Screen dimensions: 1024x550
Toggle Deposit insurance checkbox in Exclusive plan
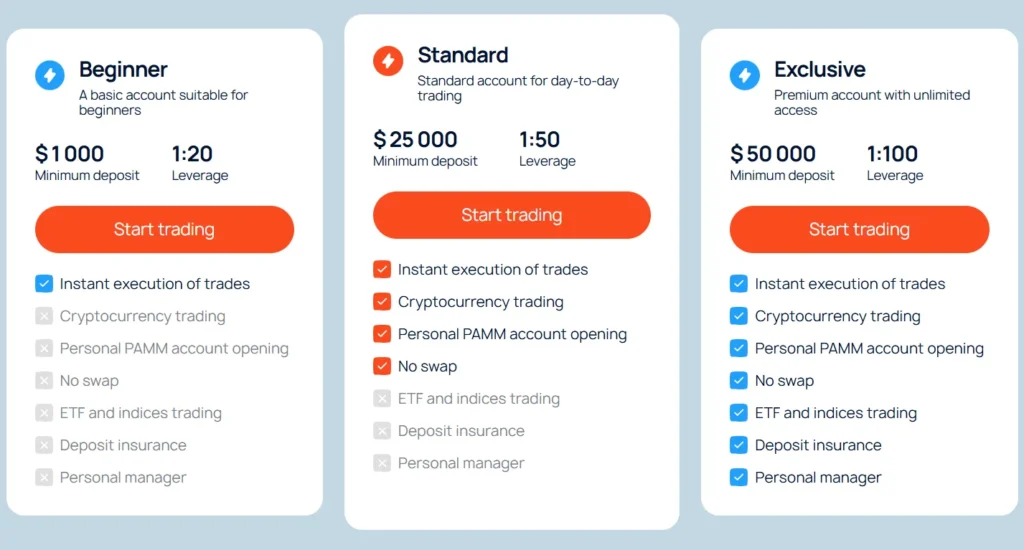click(x=739, y=445)
